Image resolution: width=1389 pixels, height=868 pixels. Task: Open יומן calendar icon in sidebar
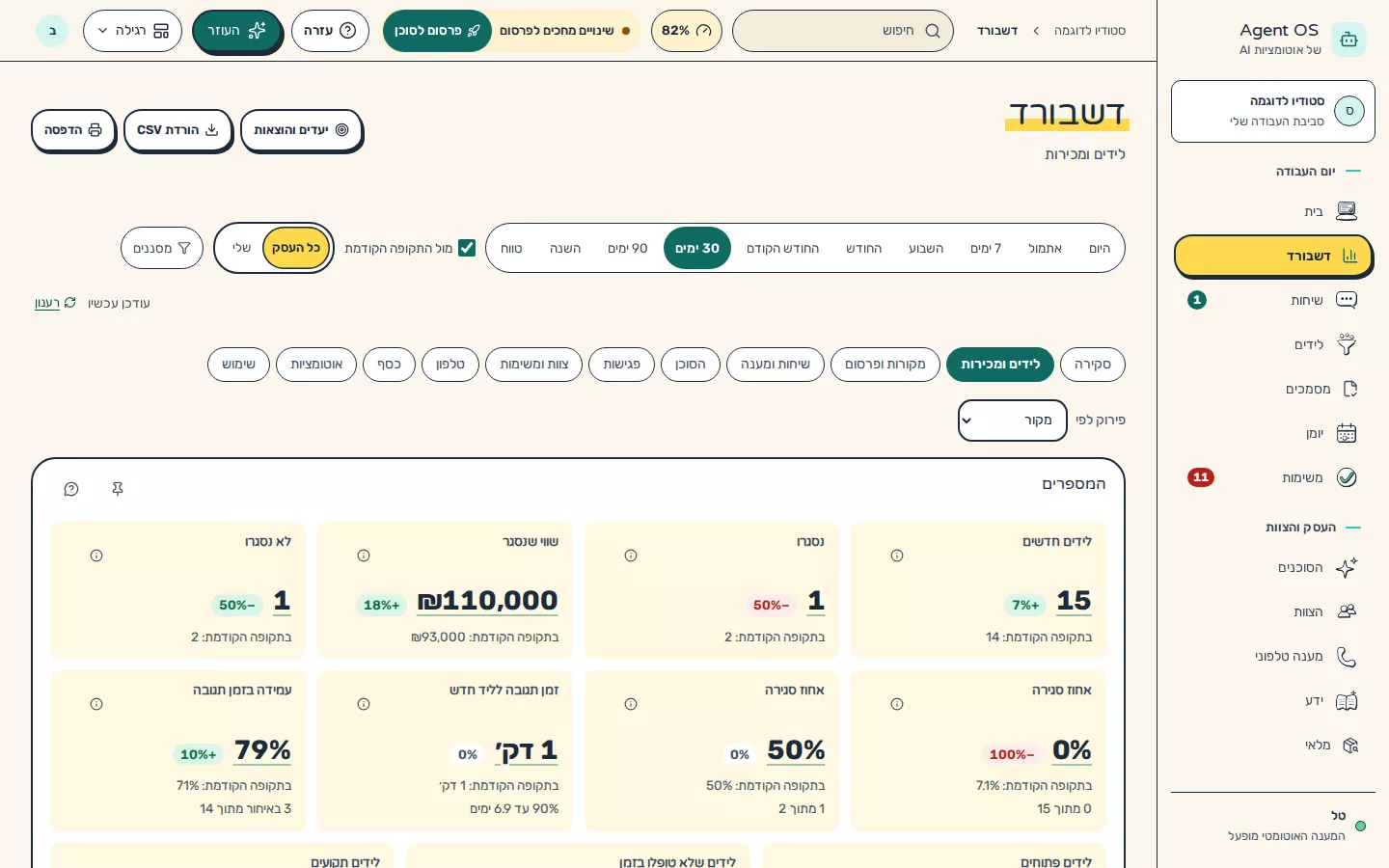tap(1347, 433)
